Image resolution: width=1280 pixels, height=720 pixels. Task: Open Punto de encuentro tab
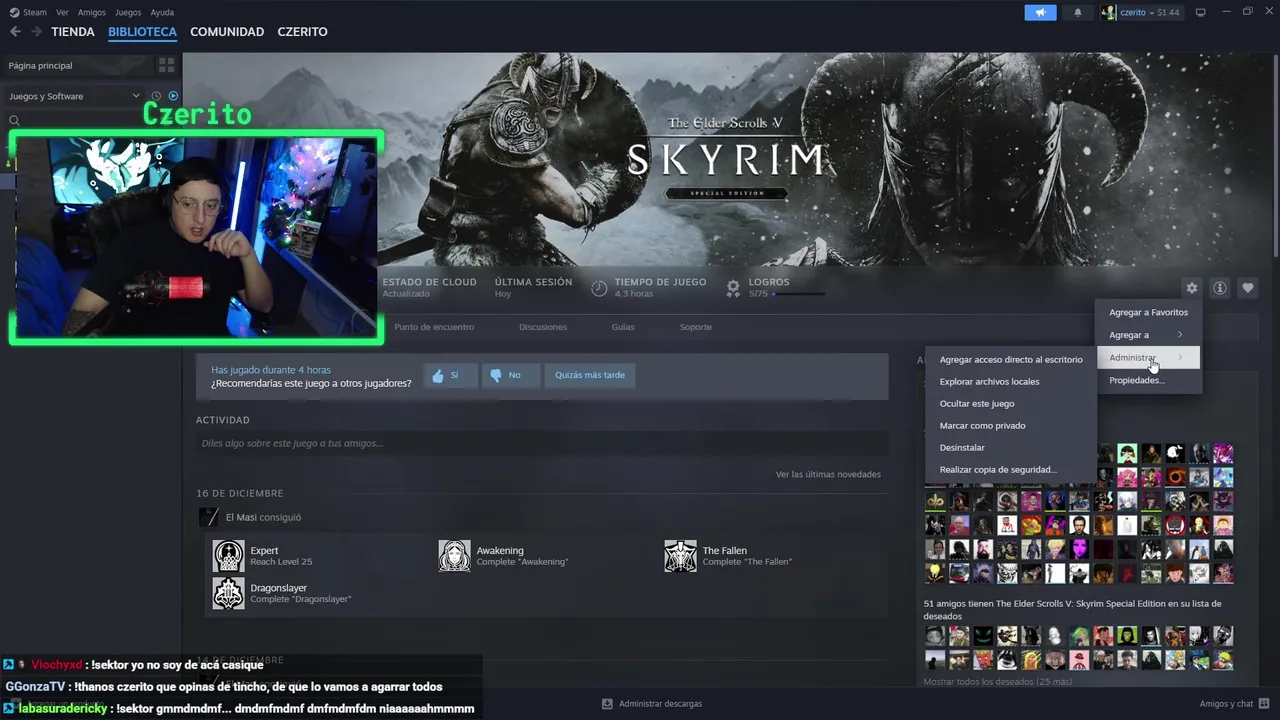(434, 327)
